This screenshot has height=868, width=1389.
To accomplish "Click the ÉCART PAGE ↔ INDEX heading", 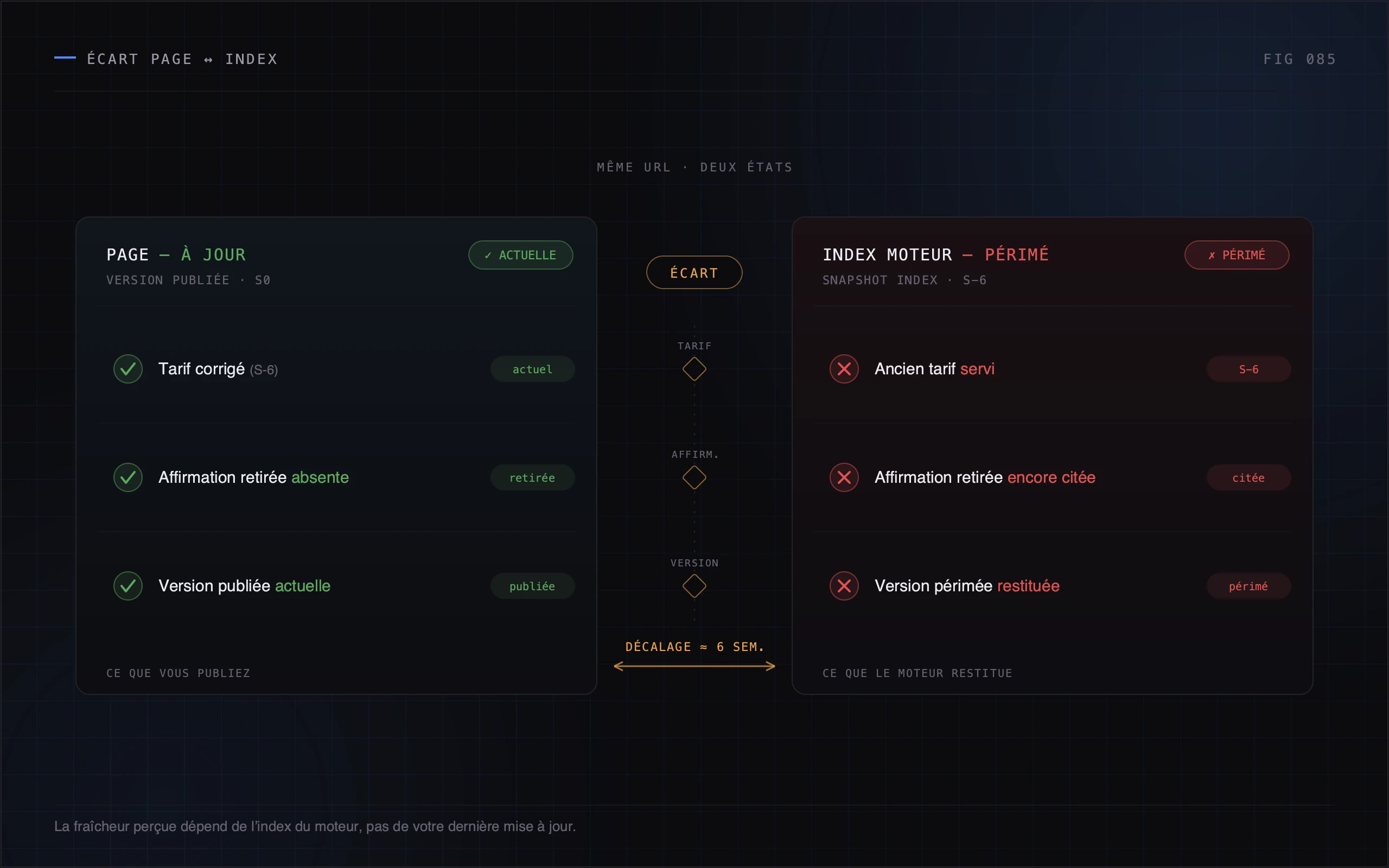I will pyautogui.click(x=182, y=59).
